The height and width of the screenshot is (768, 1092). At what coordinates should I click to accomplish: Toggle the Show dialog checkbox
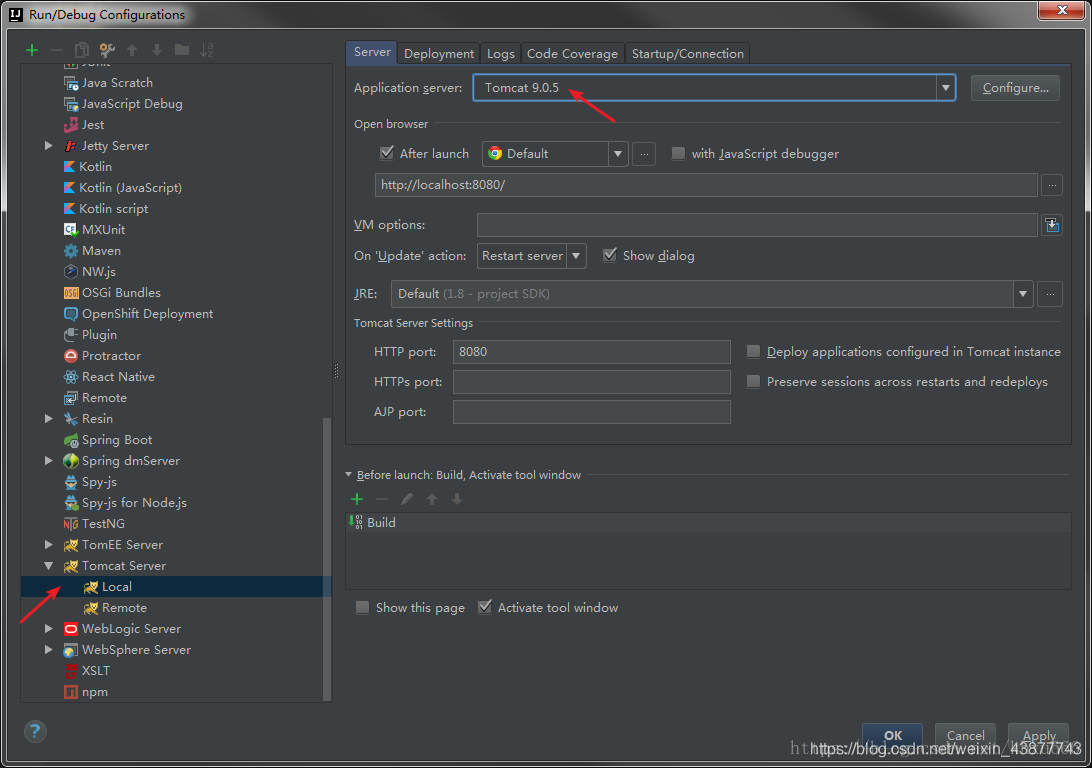pyautogui.click(x=609, y=256)
